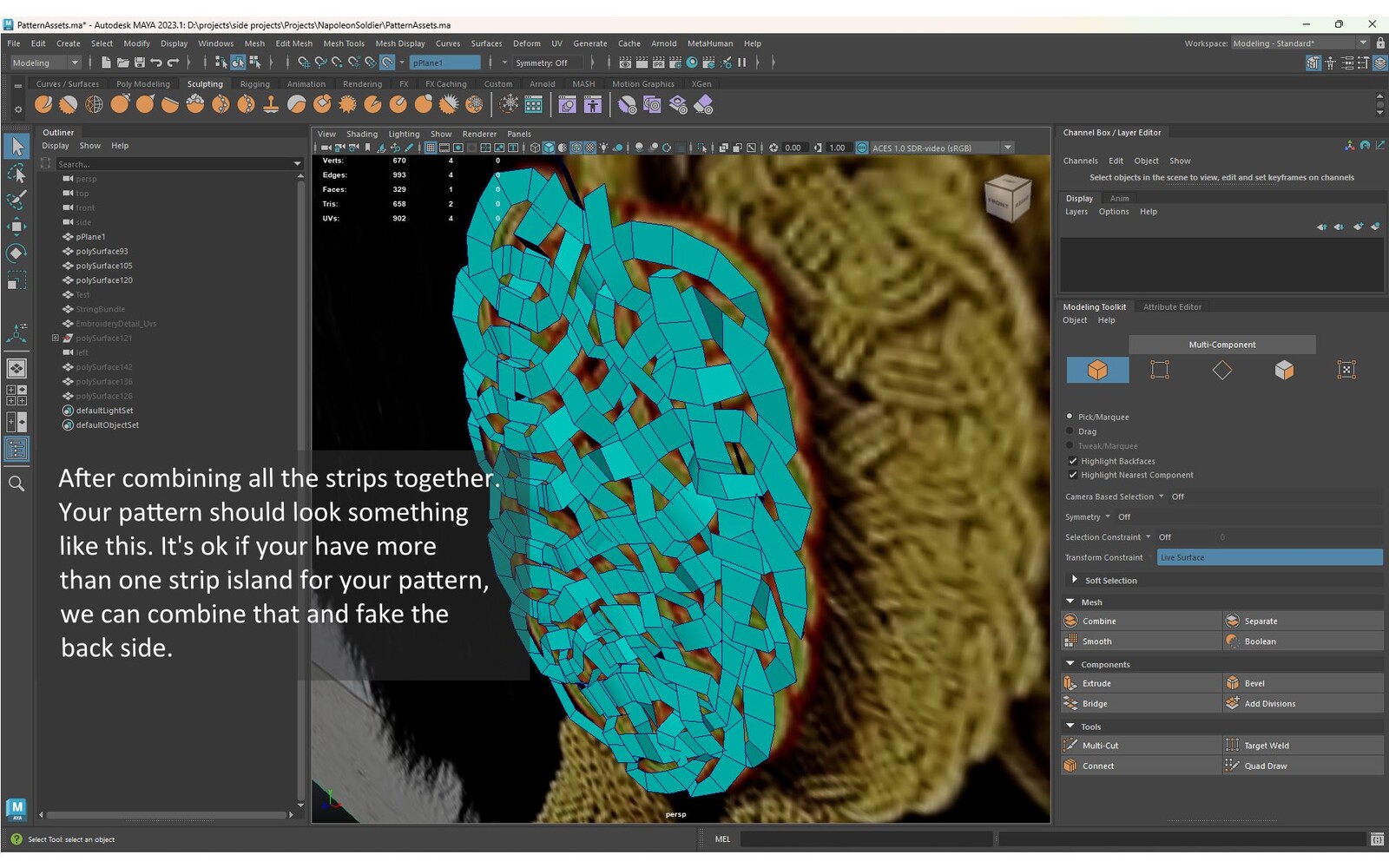The image size is (1389, 868).
Task: Activate the Target Weld tool
Action: tap(1303, 746)
